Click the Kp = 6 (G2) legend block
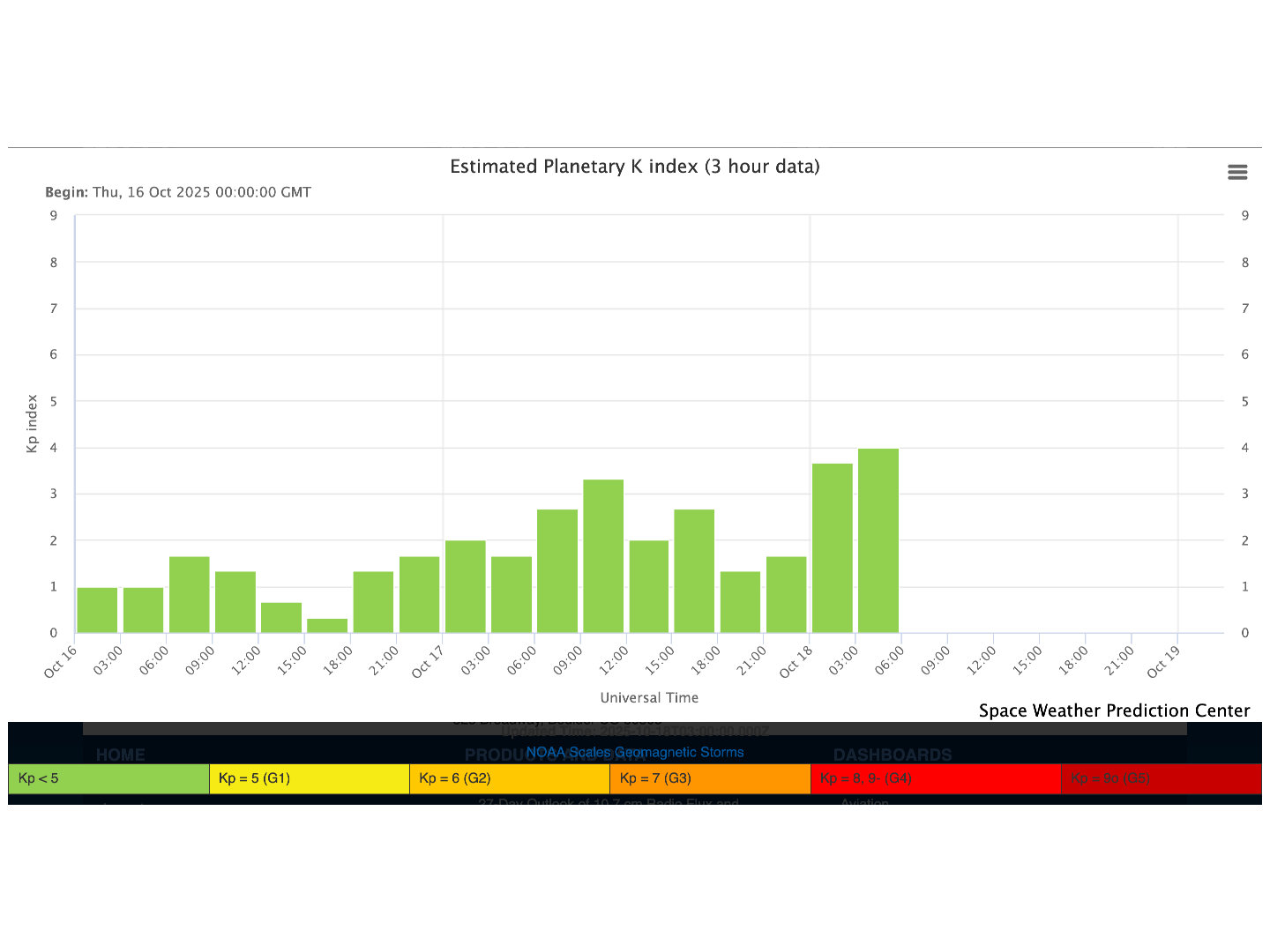1270x952 pixels. pos(510,778)
